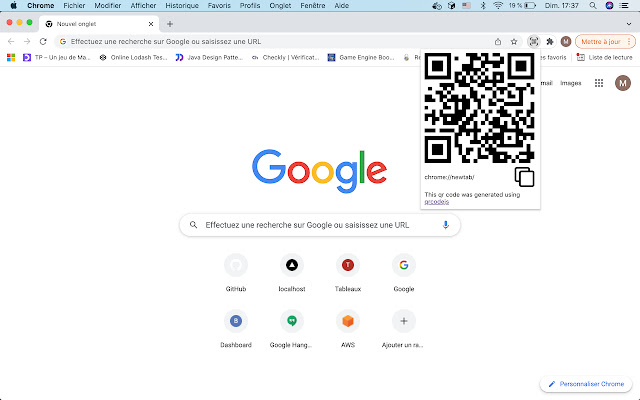
Task: Open the Apple menu
Action: point(13,6)
